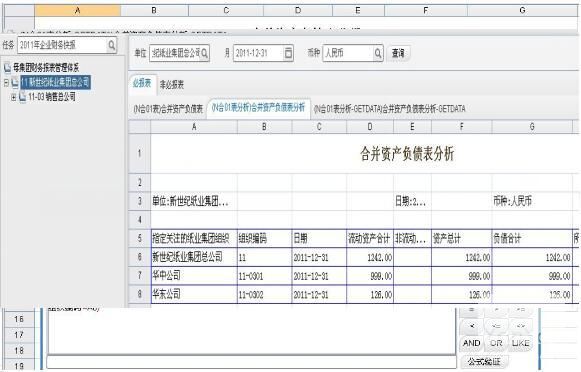The width and height of the screenshot is (581, 372).
Task: Click the formula text area in background window
Action: (x=252, y=331)
